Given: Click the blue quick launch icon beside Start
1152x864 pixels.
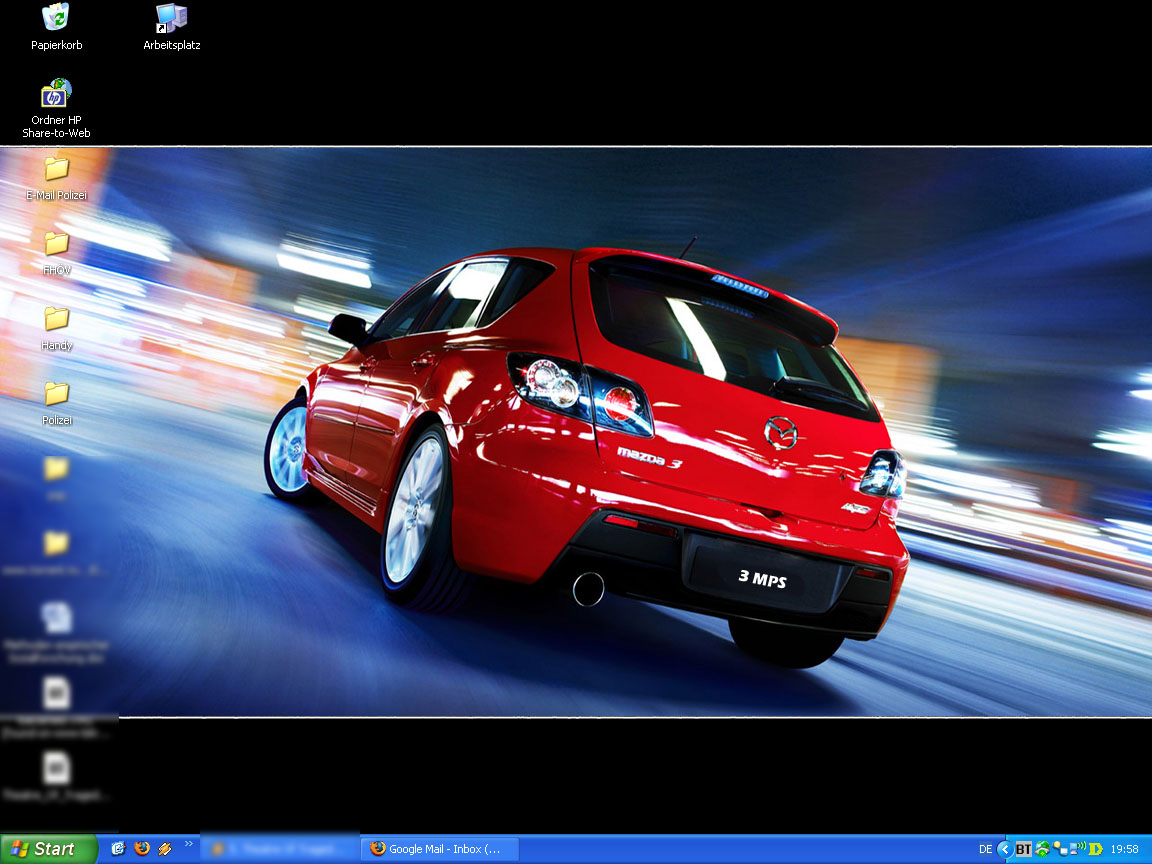Looking at the screenshot, I should pos(118,849).
